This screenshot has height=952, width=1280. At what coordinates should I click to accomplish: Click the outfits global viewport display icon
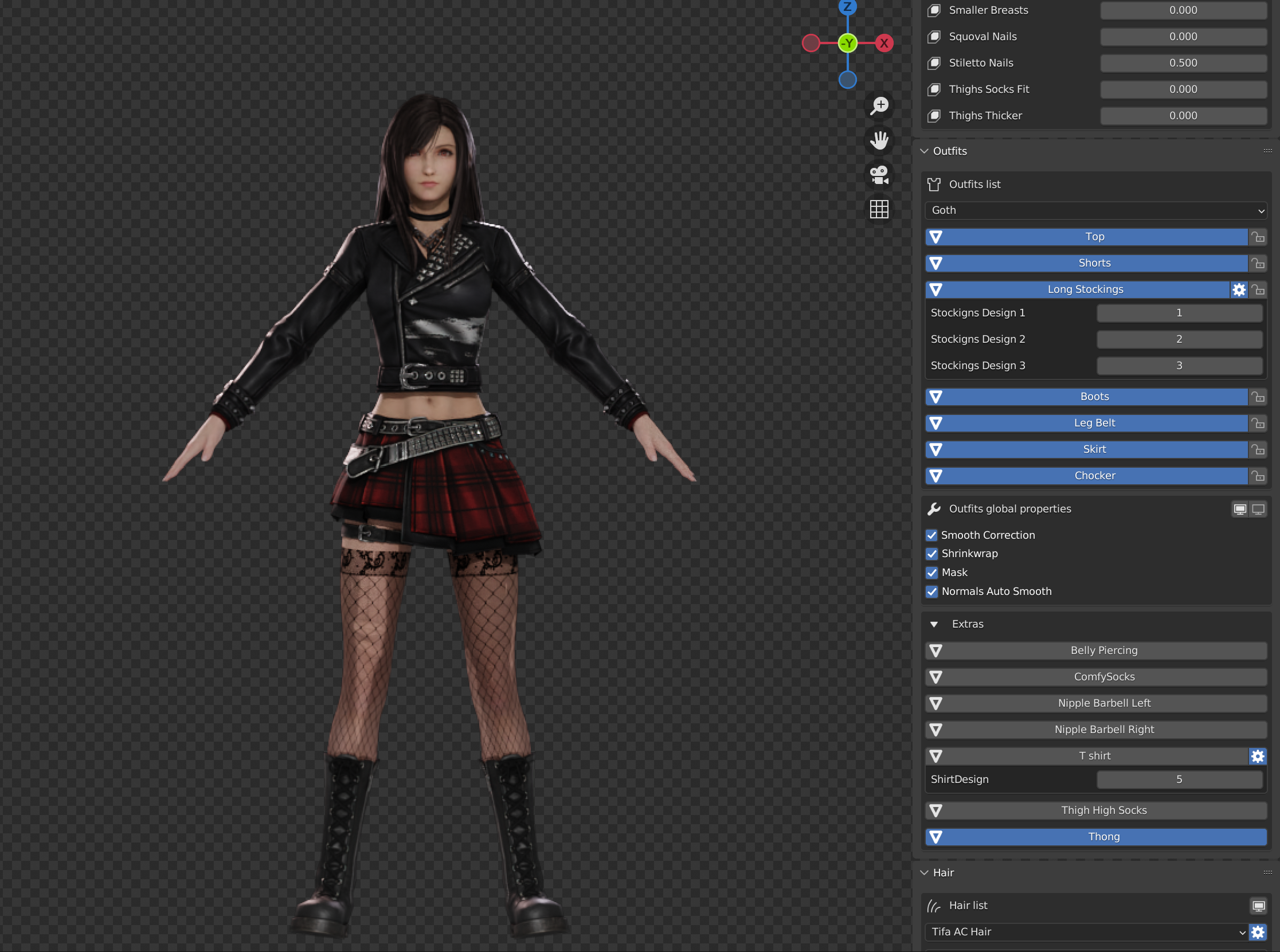1240,510
